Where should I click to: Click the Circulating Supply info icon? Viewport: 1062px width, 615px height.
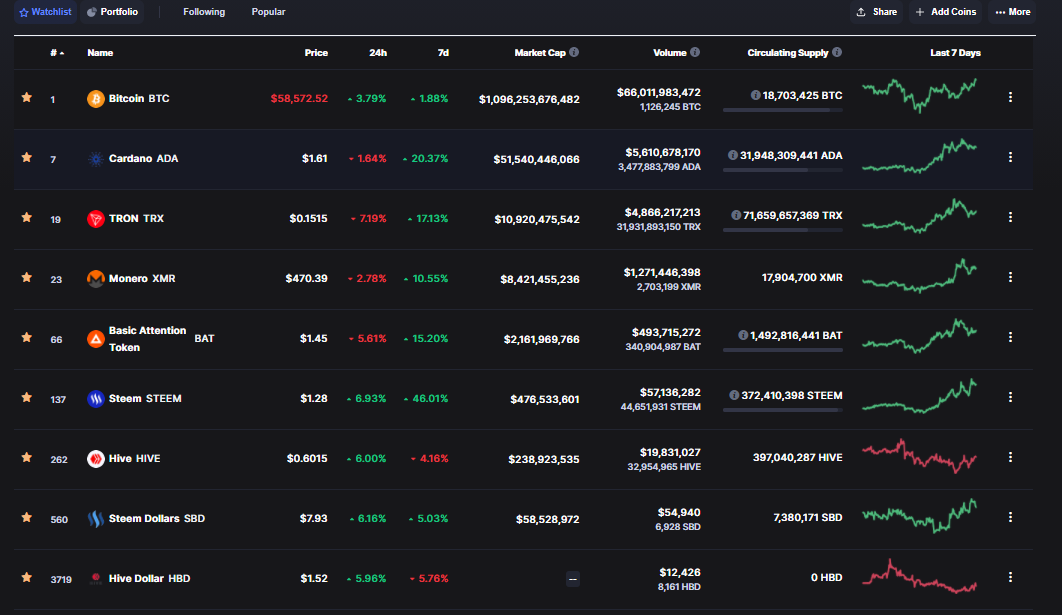point(837,53)
